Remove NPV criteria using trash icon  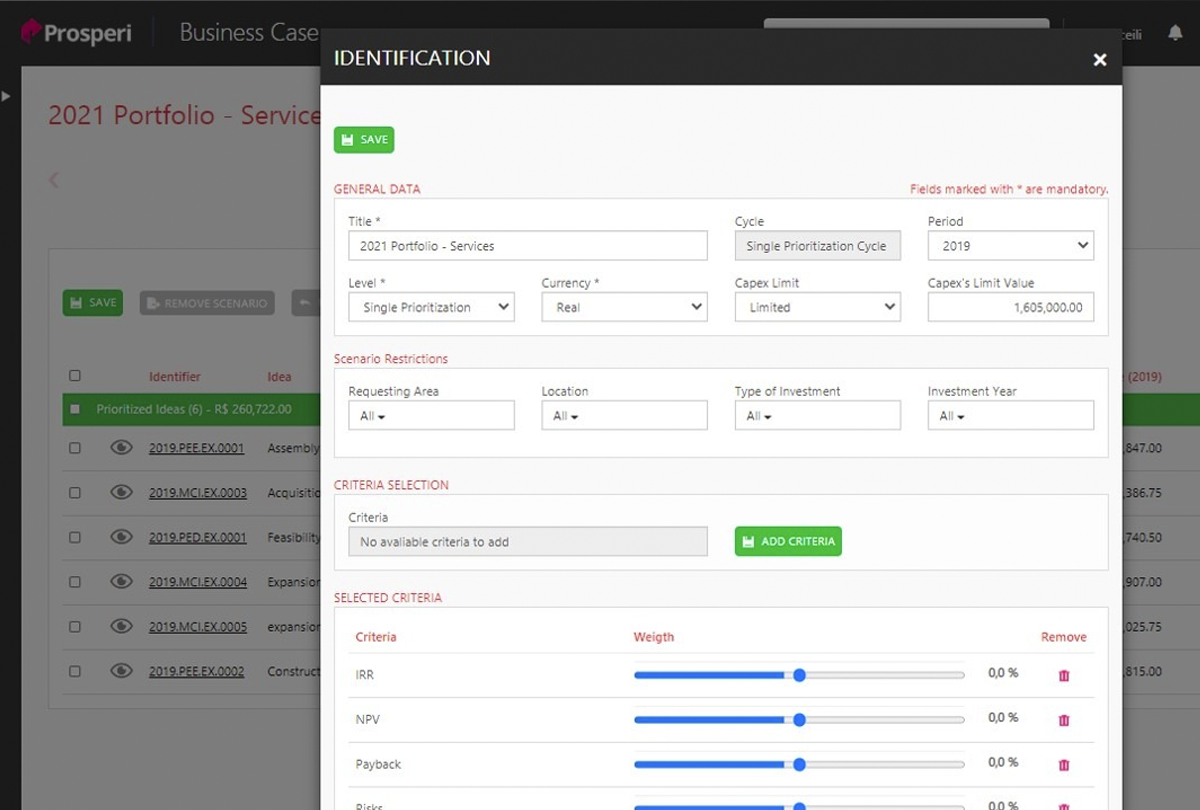(1064, 720)
